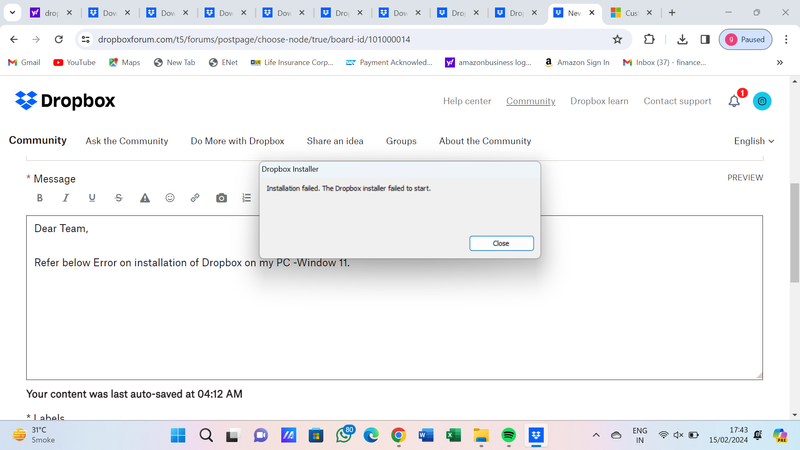This screenshot has height=450, width=800.
Task: Reload the current page
Action: pos(59,39)
